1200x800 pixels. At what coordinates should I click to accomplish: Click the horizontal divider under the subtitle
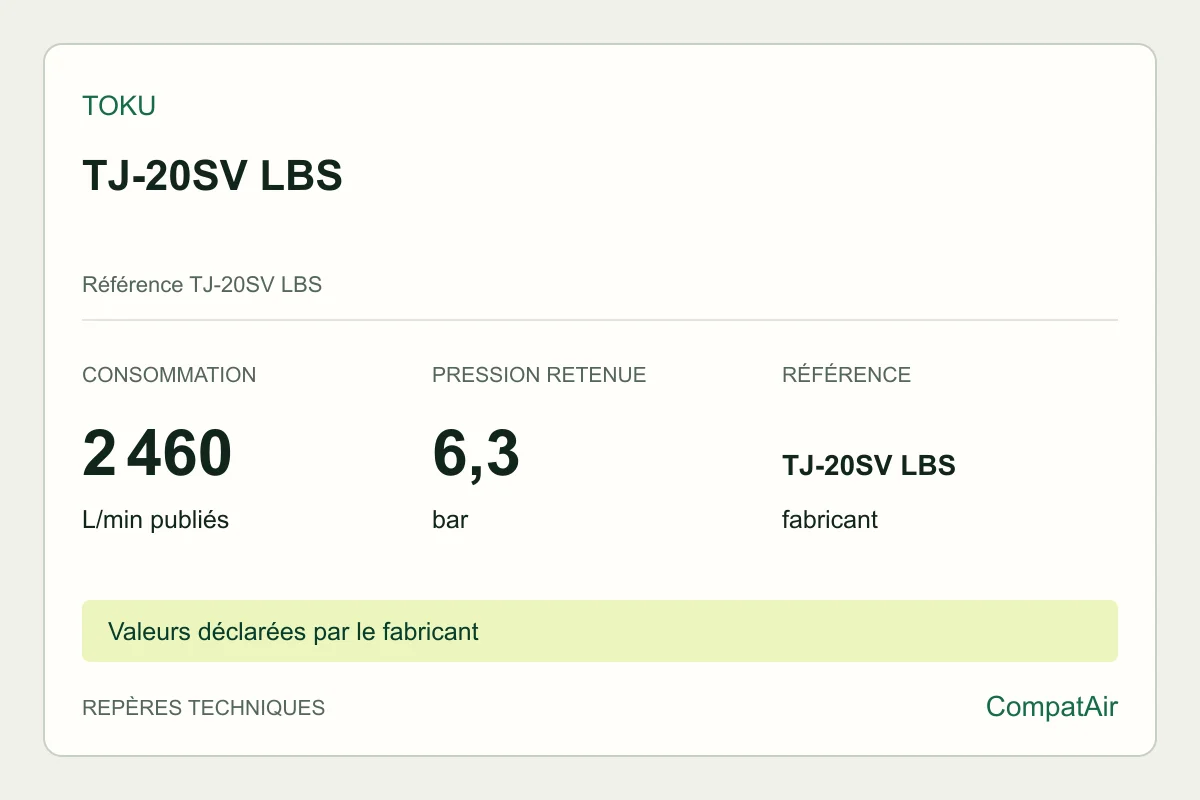tap(600, 320)
